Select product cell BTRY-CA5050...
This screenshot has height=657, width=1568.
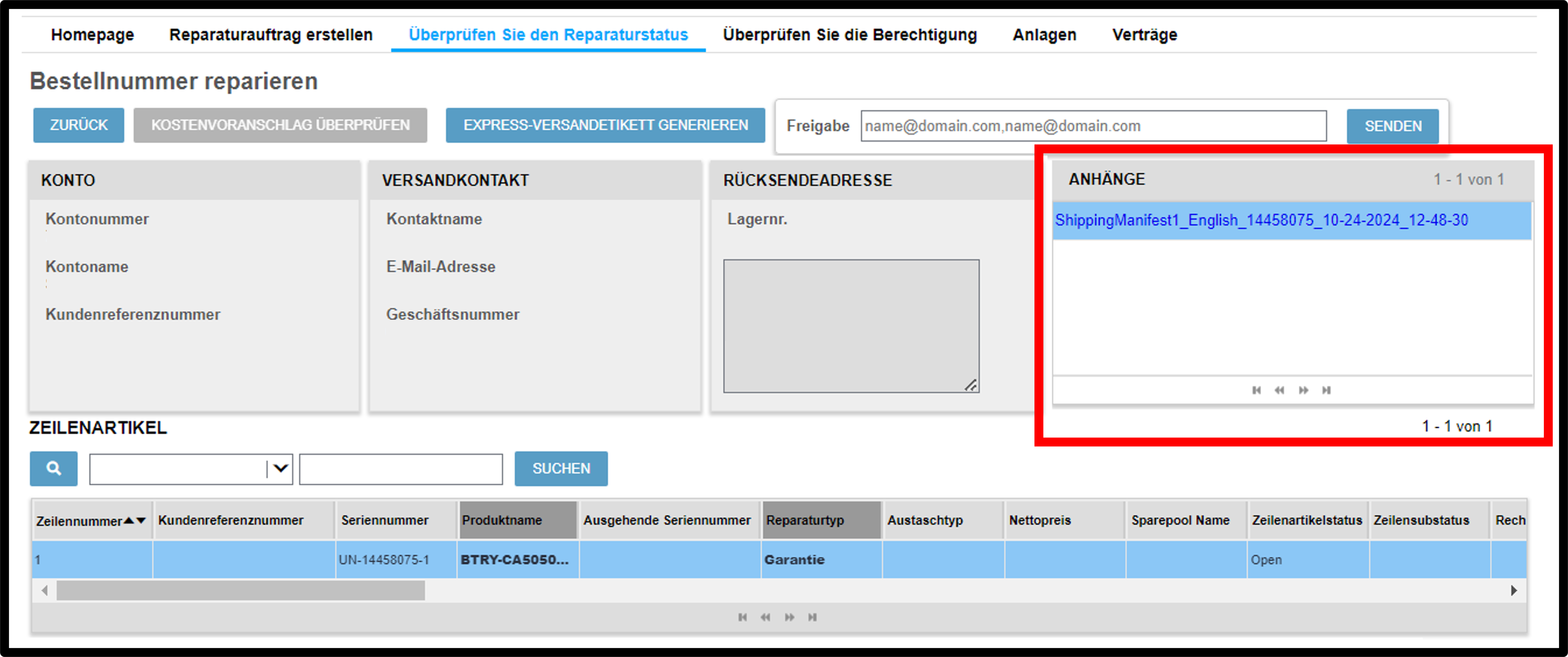click(x=517, y=560)
